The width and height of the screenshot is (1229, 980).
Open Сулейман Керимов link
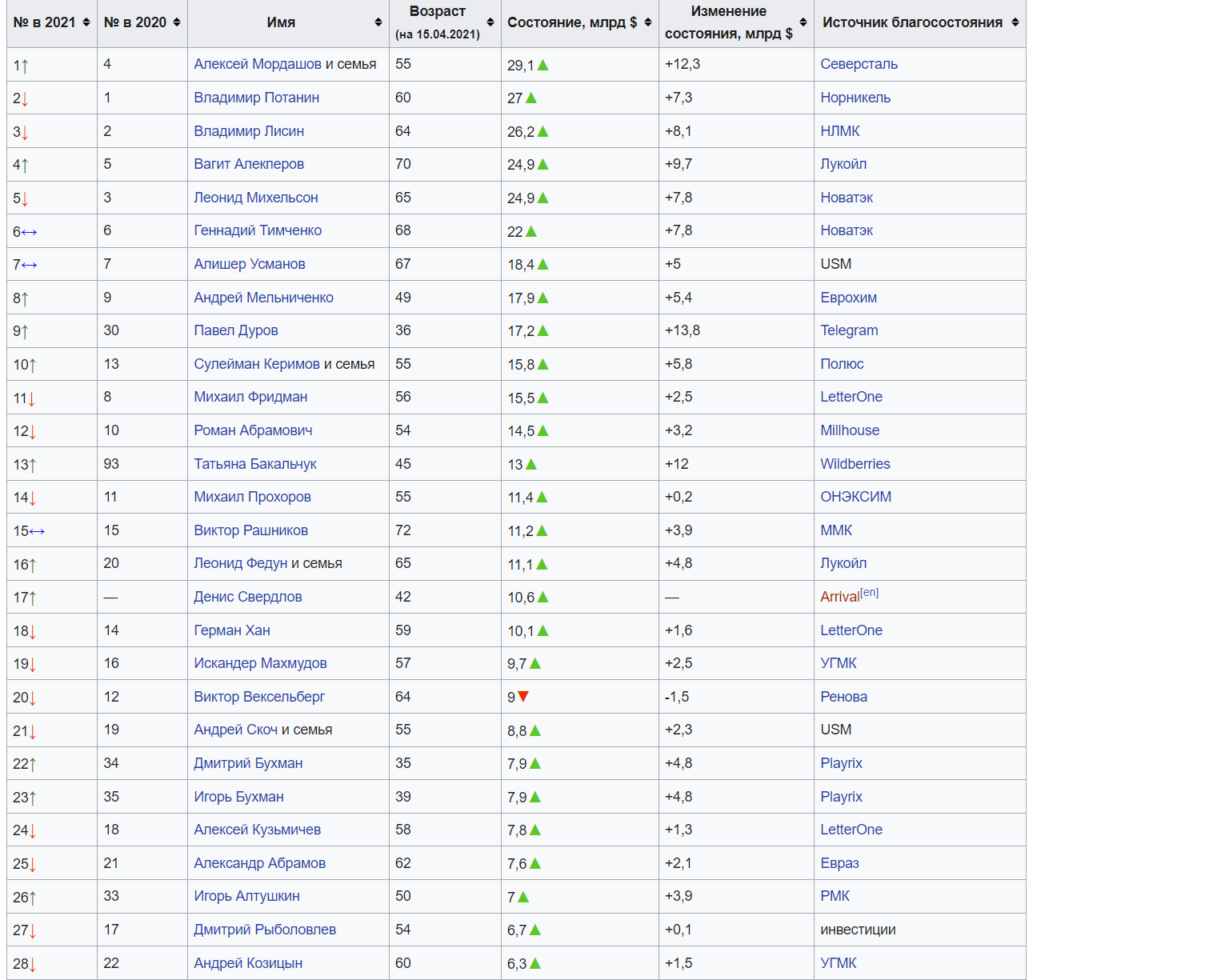coord(257,364)
